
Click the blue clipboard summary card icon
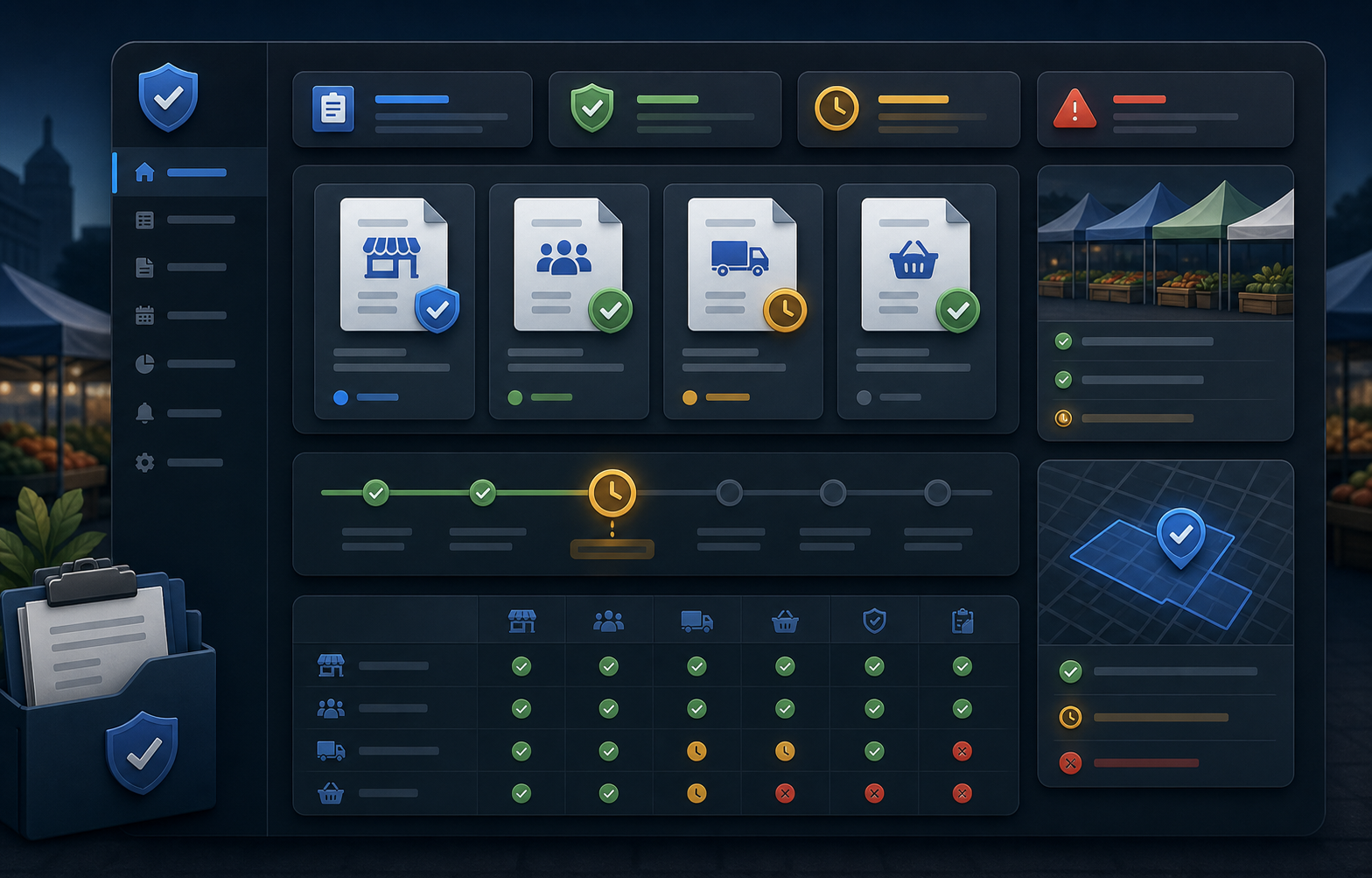coord(333,109)
